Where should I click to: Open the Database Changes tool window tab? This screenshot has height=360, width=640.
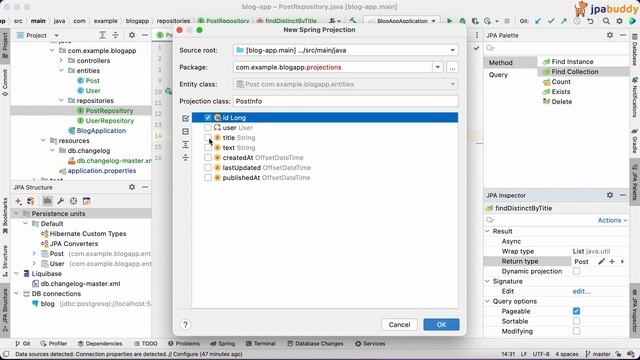click(x=315, y=344)
